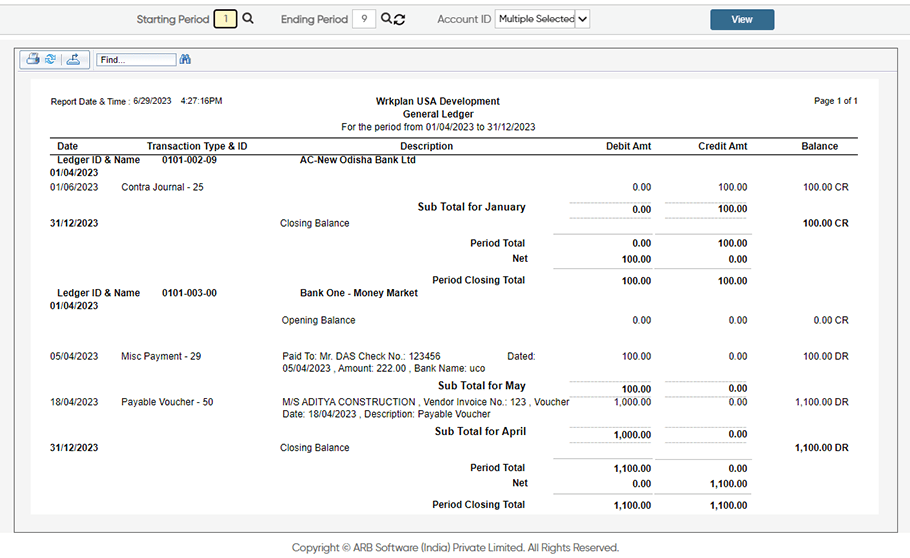The height and width of the screenshot is (558, 910).
Task: Click the date '18/04/2023' in the ledger row
Action: (x=74, y=402)
